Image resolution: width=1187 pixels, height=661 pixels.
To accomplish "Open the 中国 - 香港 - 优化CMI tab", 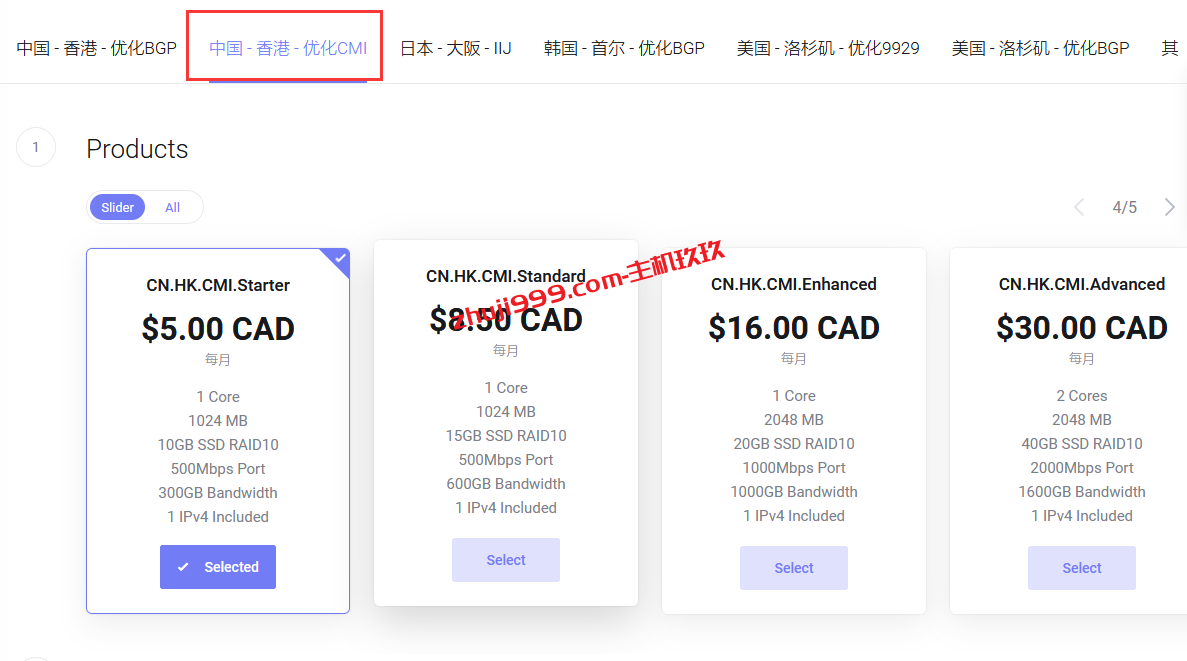I will click(x=288, y=48).
